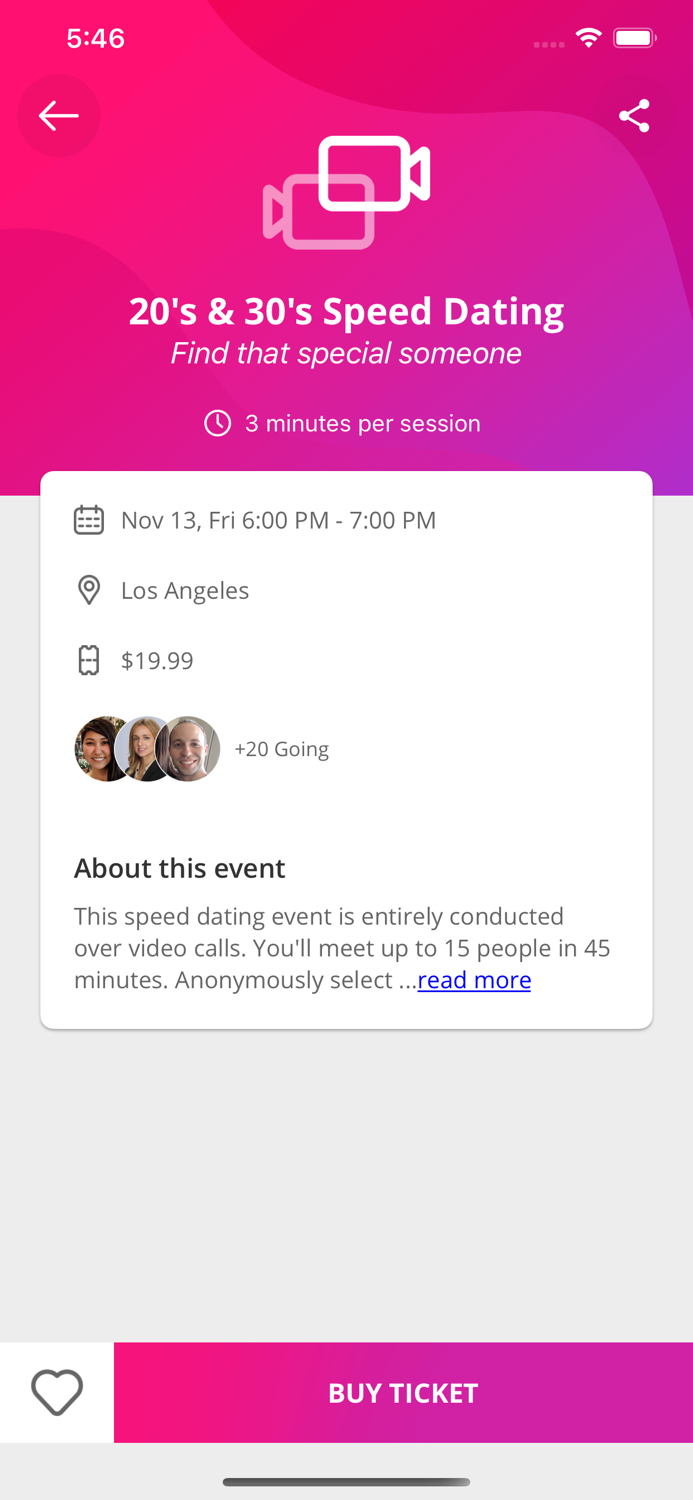Viewport: 693px width, 1500px height.
Task: Open the list of attendees via +20 Going
Action: pyautogui.click(x=282, y=748)
